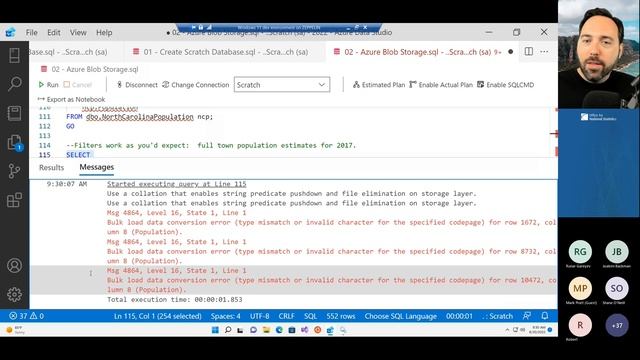This screenshot has height=360, width=640.
Task: Click dbo.NorthCarolinaPopulation in code line 111
Action: pos(140,117)
